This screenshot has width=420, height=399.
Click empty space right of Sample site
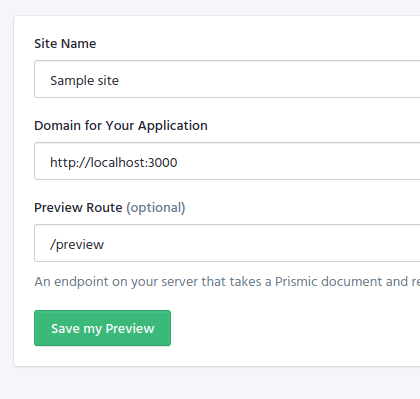pos(267,79)
